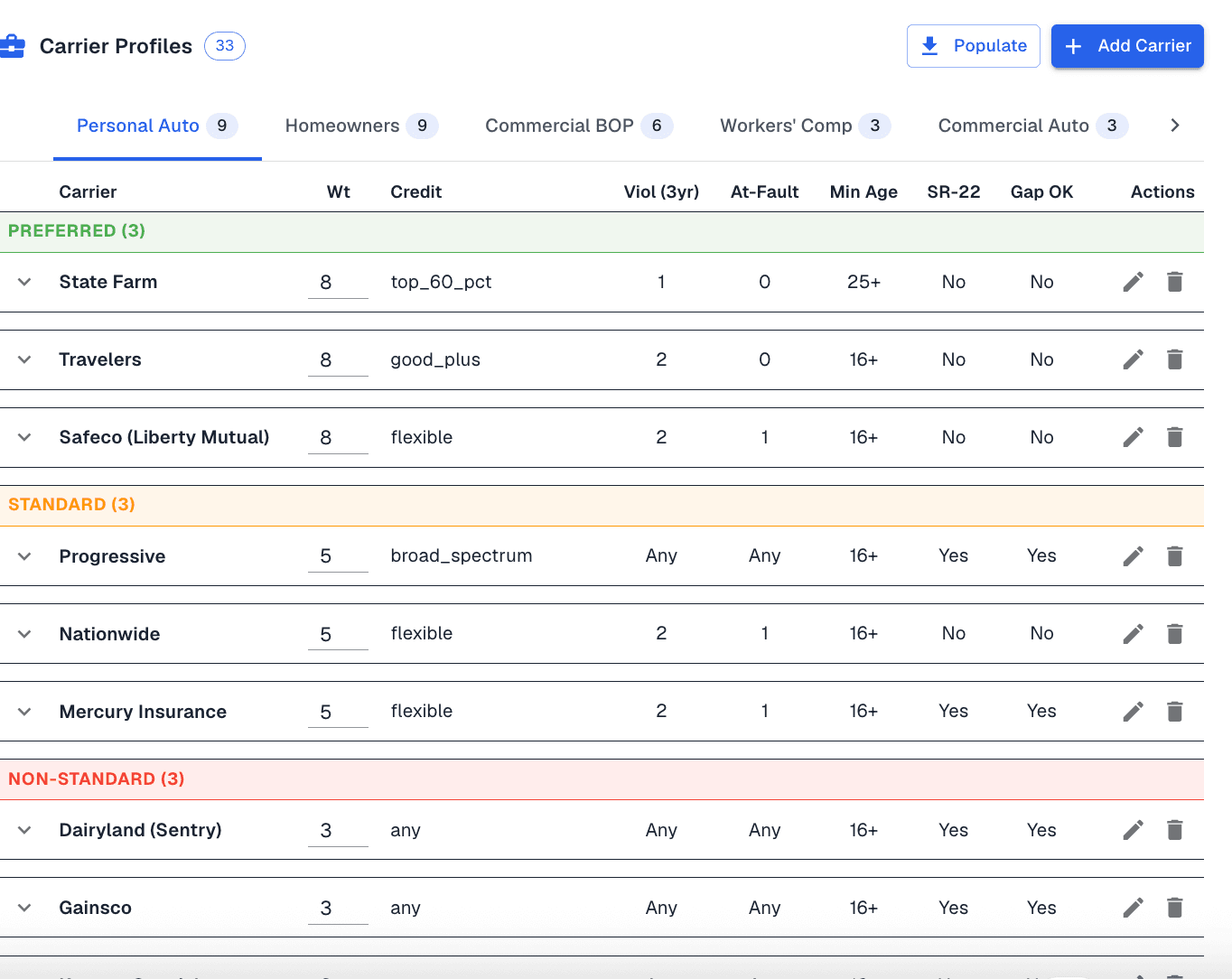Delete the Dairyland (Sentry) carrier

(1174, 830)
